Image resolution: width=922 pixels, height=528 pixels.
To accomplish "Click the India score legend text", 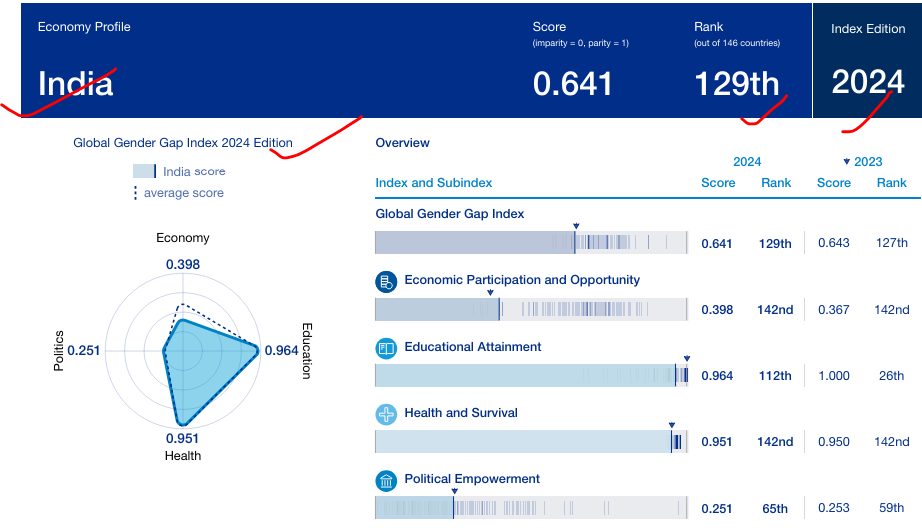I will 194,171.
